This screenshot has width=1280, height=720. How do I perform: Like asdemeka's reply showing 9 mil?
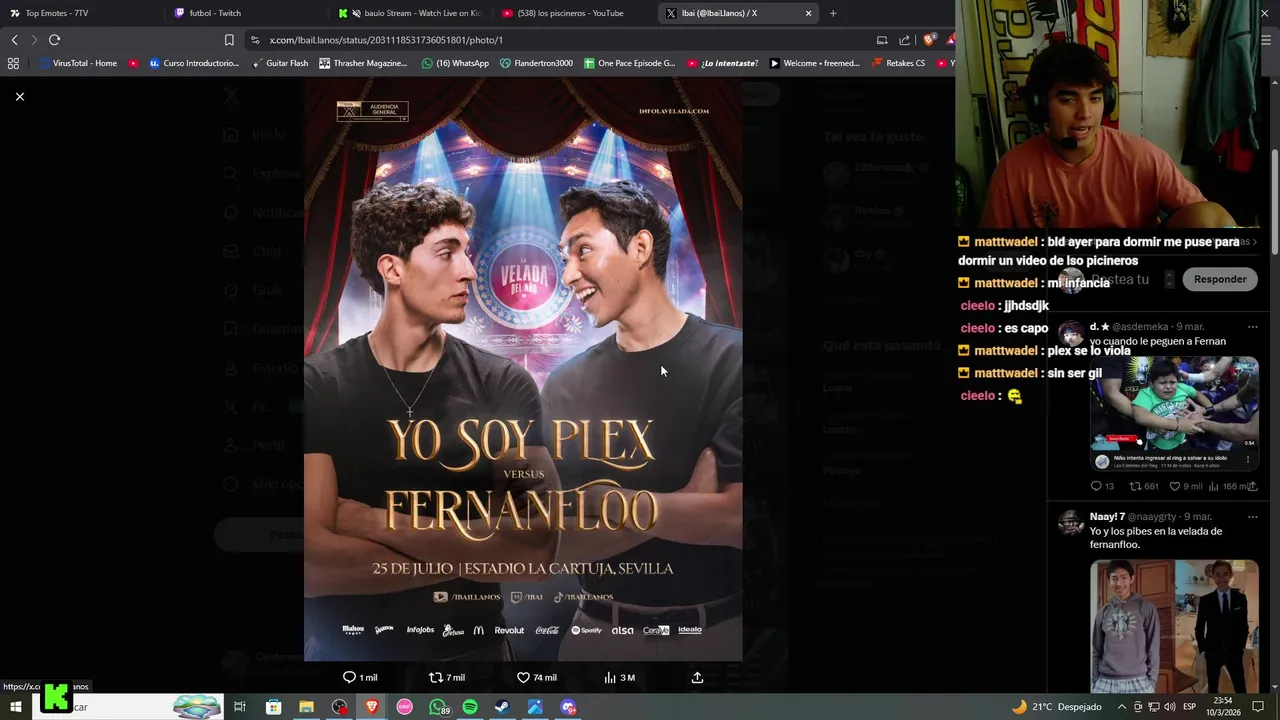[1186, 486]
